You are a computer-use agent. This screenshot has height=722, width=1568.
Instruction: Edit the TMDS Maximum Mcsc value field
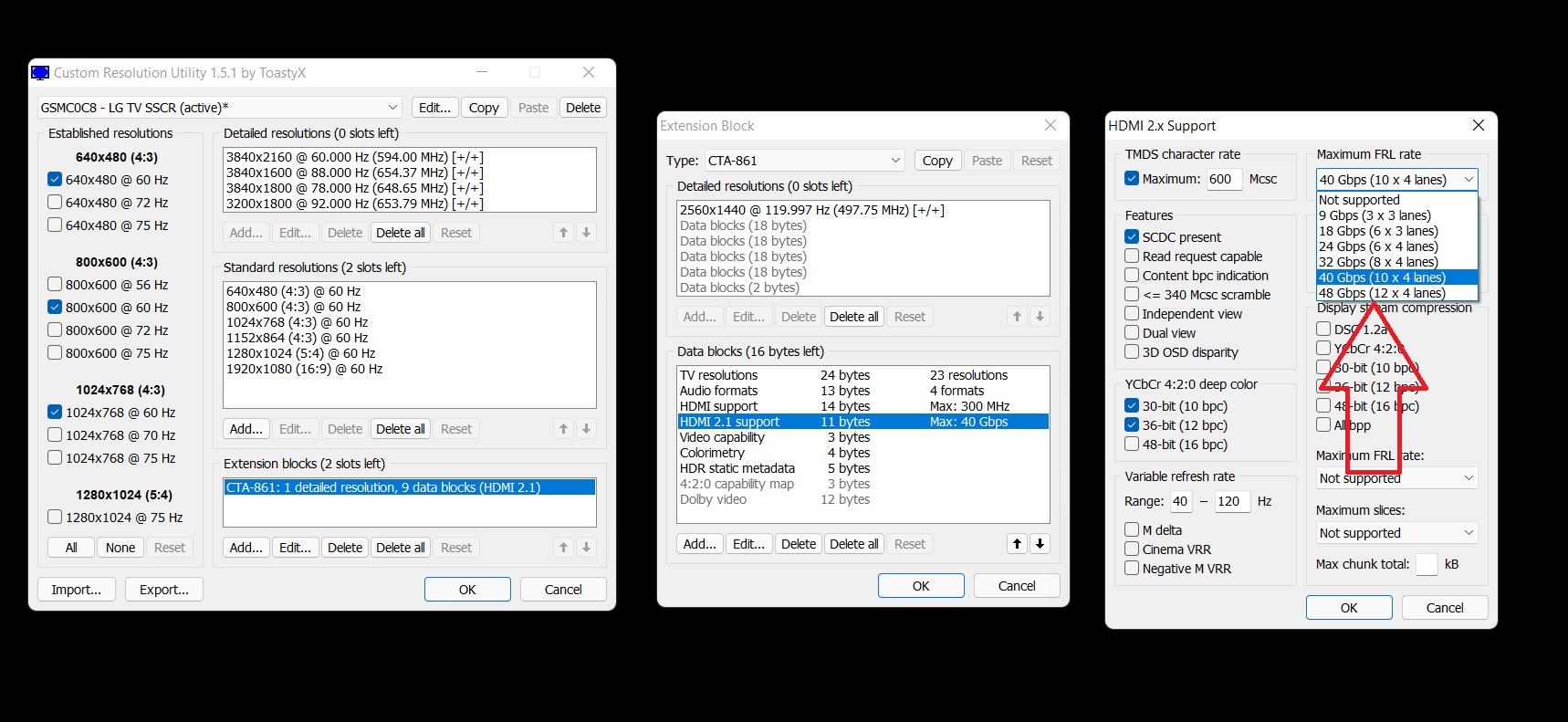click(x=1224, y=180)
